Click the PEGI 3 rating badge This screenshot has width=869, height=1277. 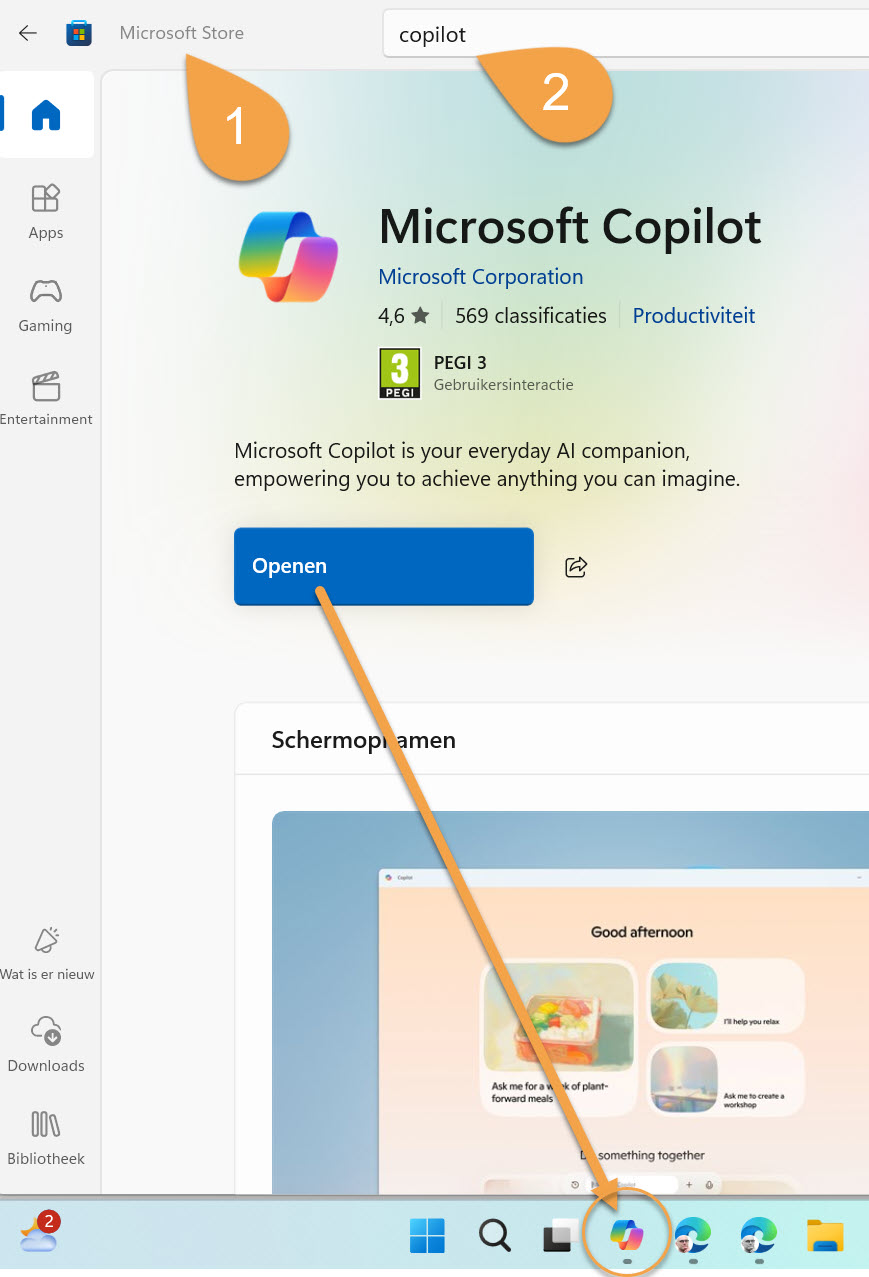(x=400, y=373)
